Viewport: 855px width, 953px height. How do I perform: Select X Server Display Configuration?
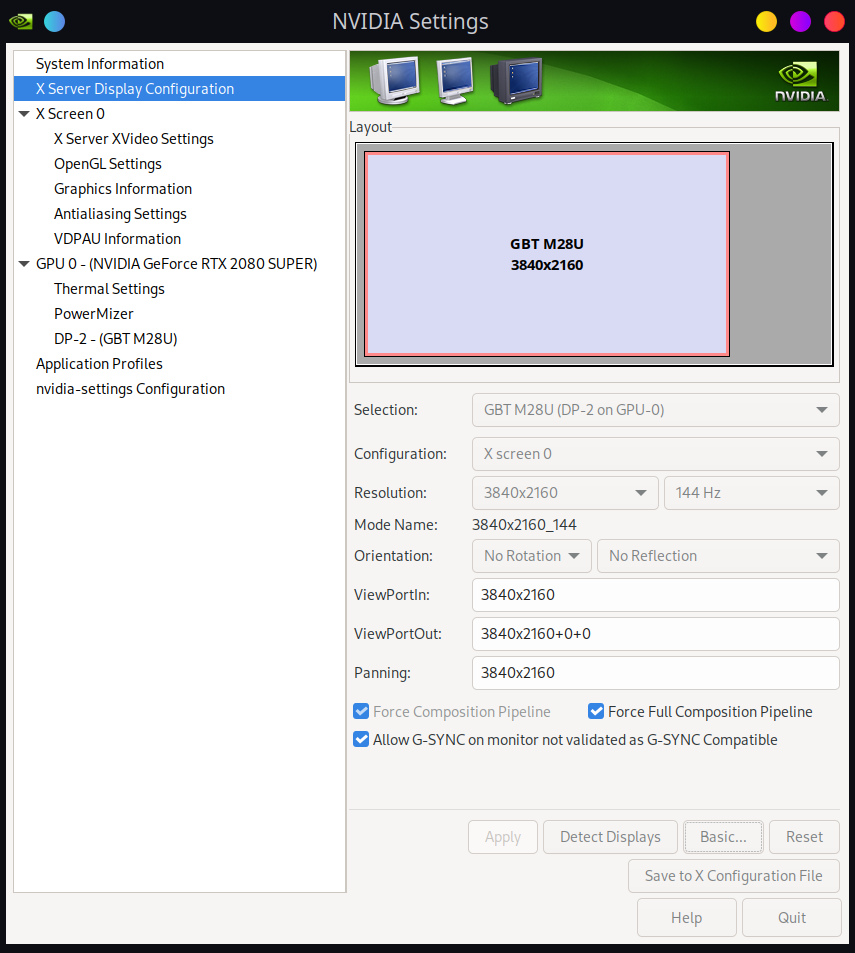coord(179,89)
